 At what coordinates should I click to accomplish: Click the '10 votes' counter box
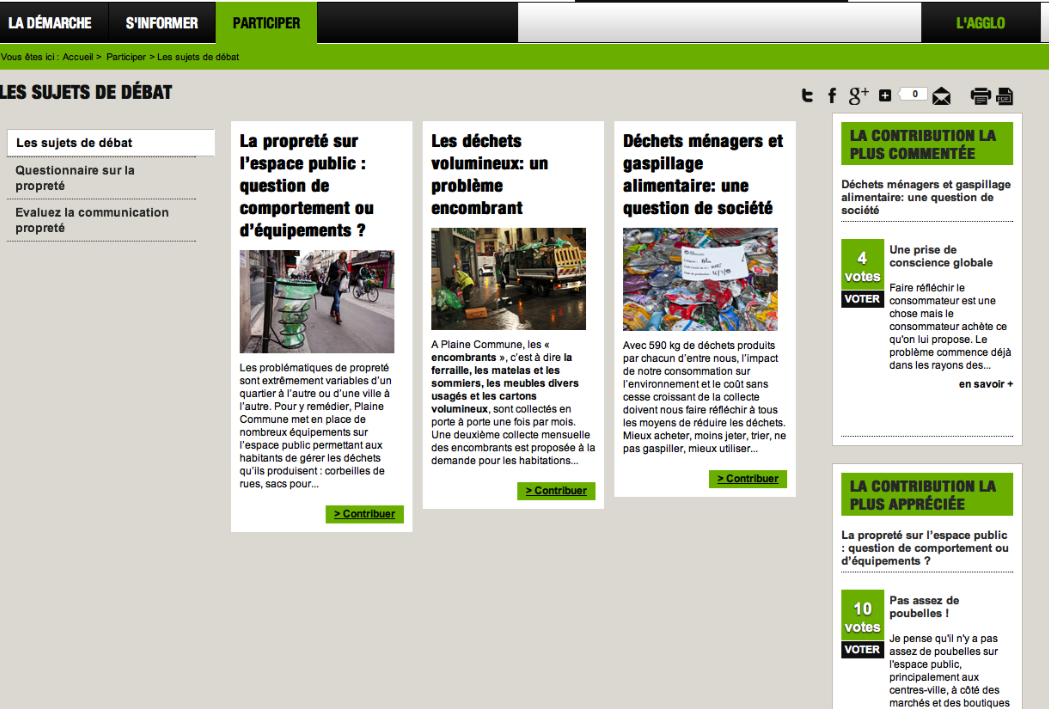coord(862,615)
